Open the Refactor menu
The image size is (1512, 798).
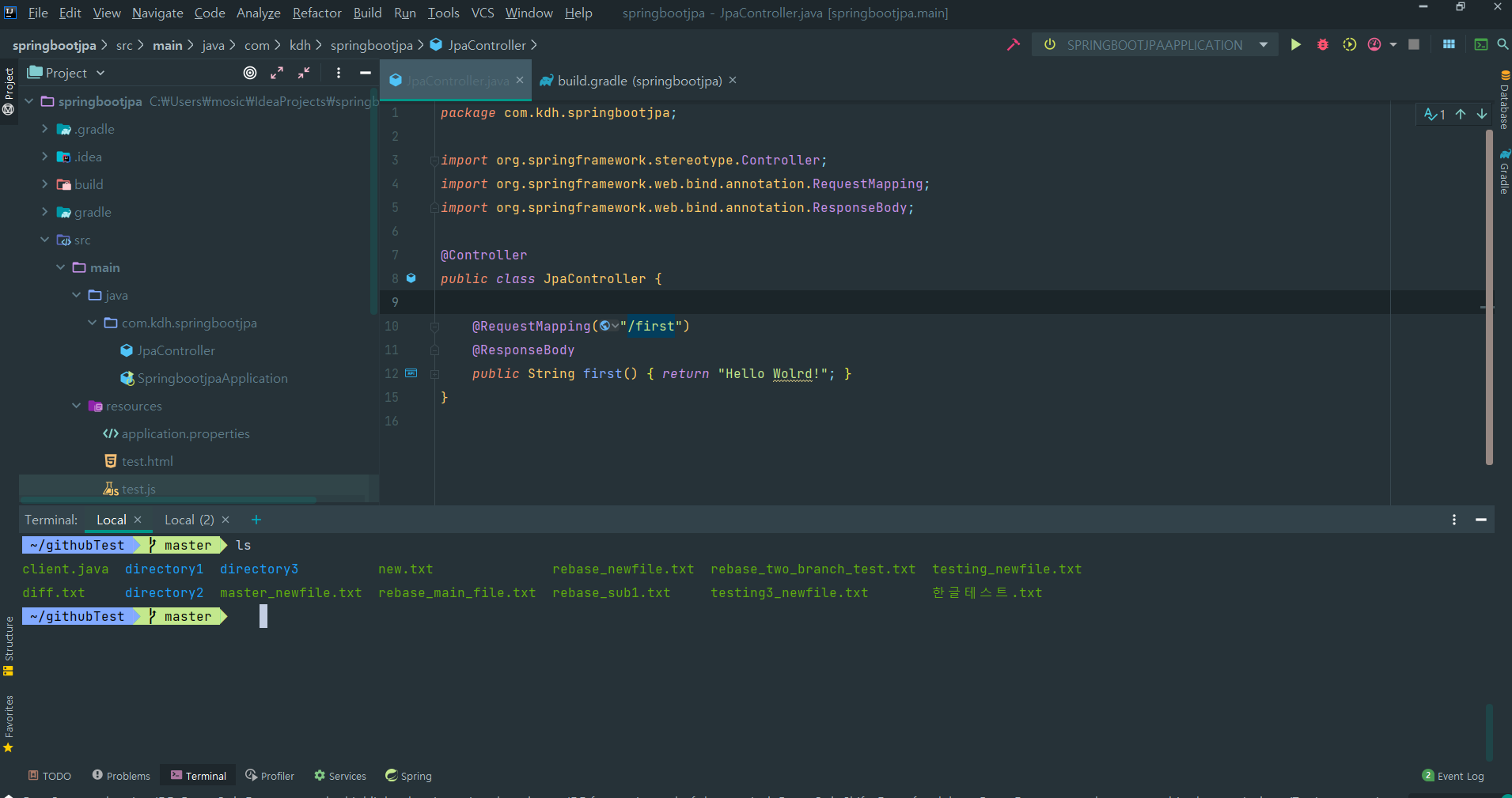tap(316, 13)
